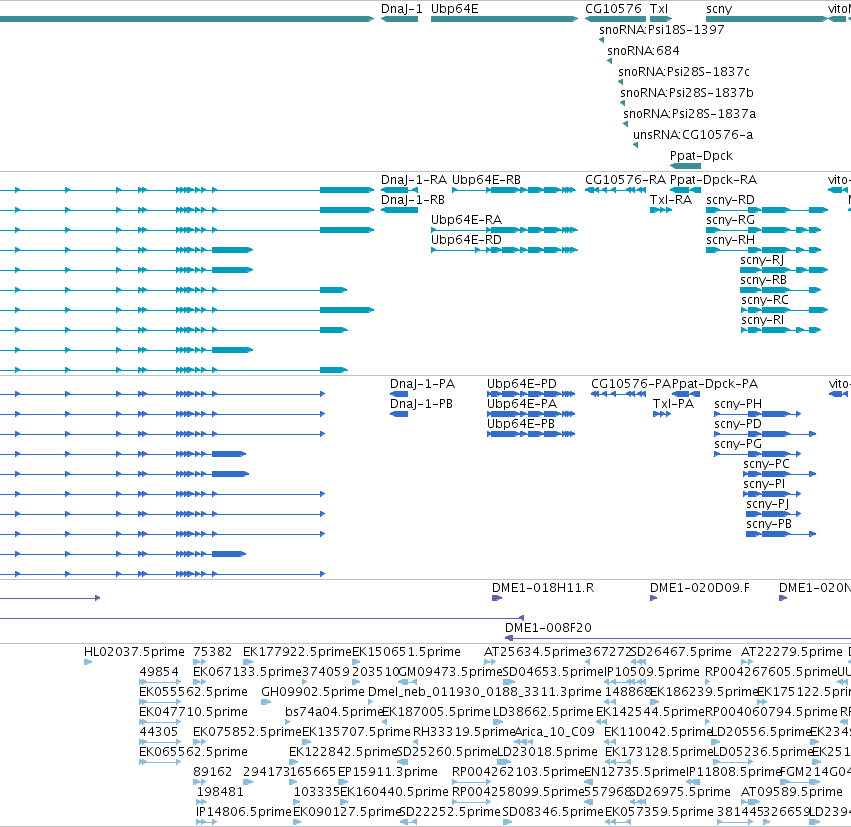Select the bs74a04.5prime EST label

tap(334, 713)
